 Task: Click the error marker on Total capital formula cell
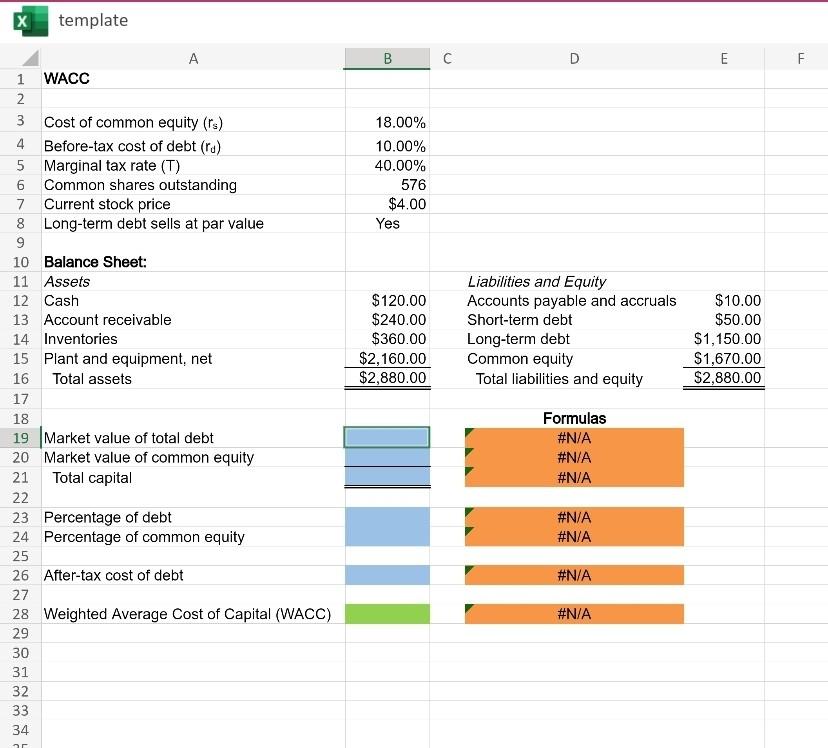[x=466, y=472]
